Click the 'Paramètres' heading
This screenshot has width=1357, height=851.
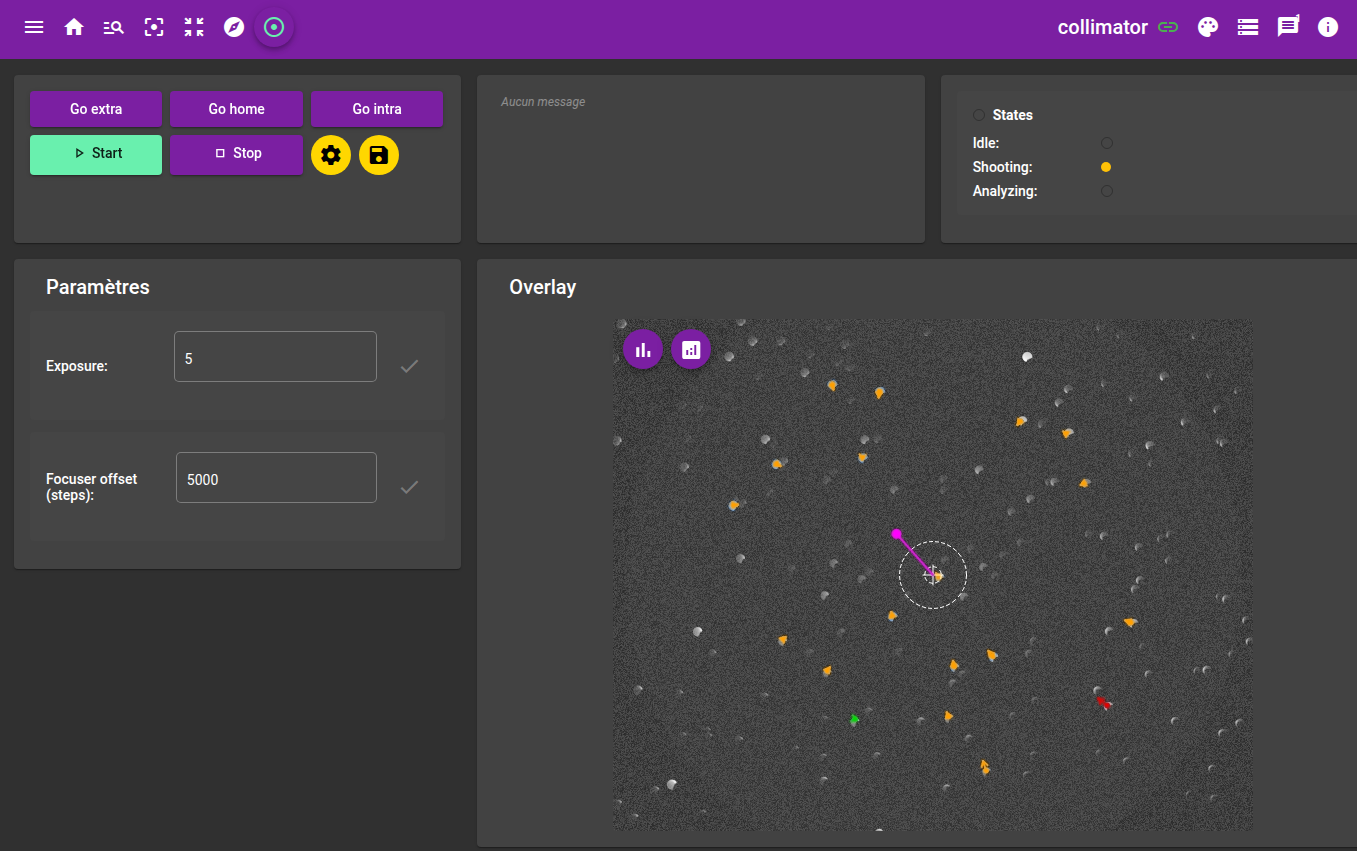[x=98, y=287]
